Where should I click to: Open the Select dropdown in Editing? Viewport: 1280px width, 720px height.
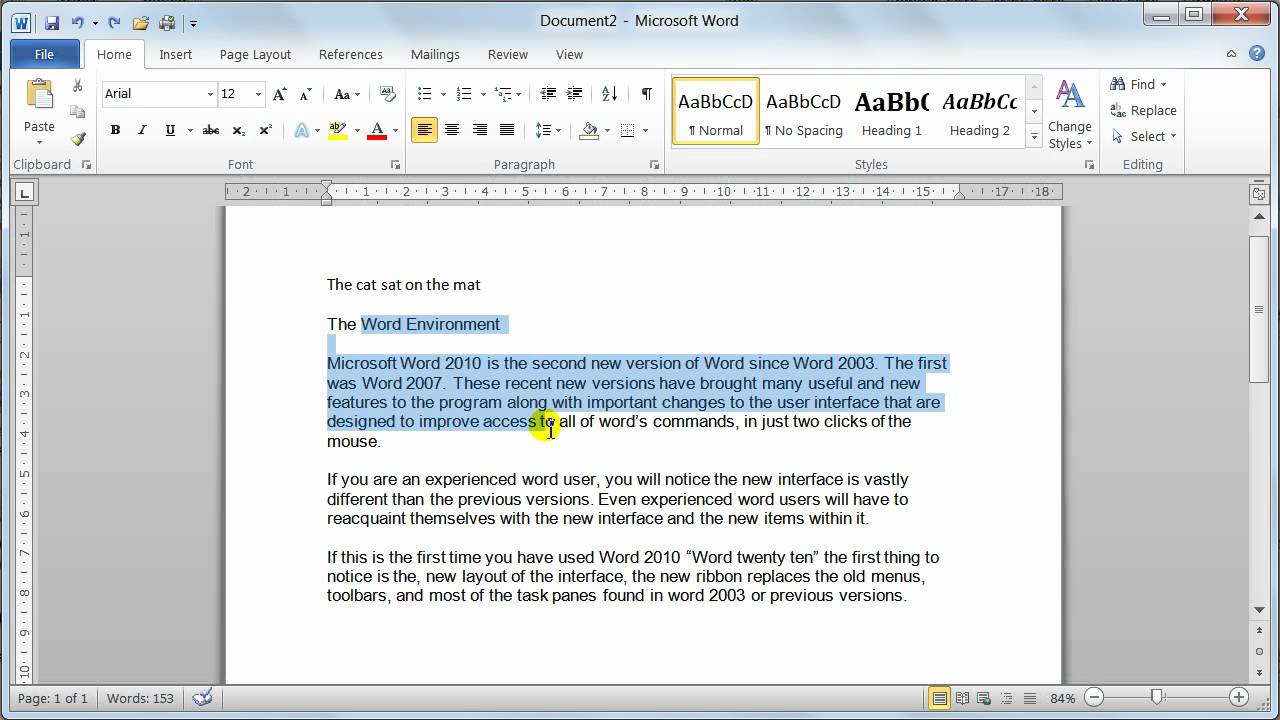click(x=1143, y=136)
